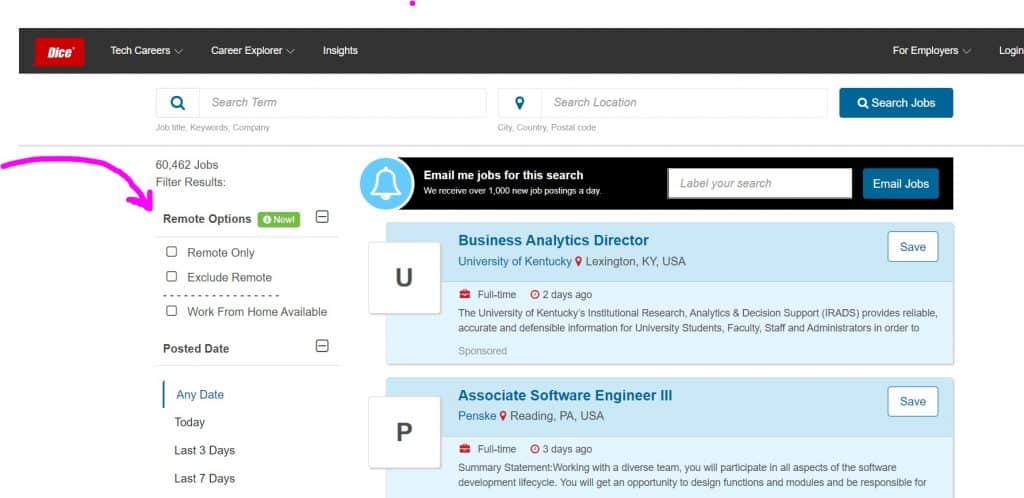Screen dimensions: 1024x498
Task: Click the U company logo tile
Action: 404,278
